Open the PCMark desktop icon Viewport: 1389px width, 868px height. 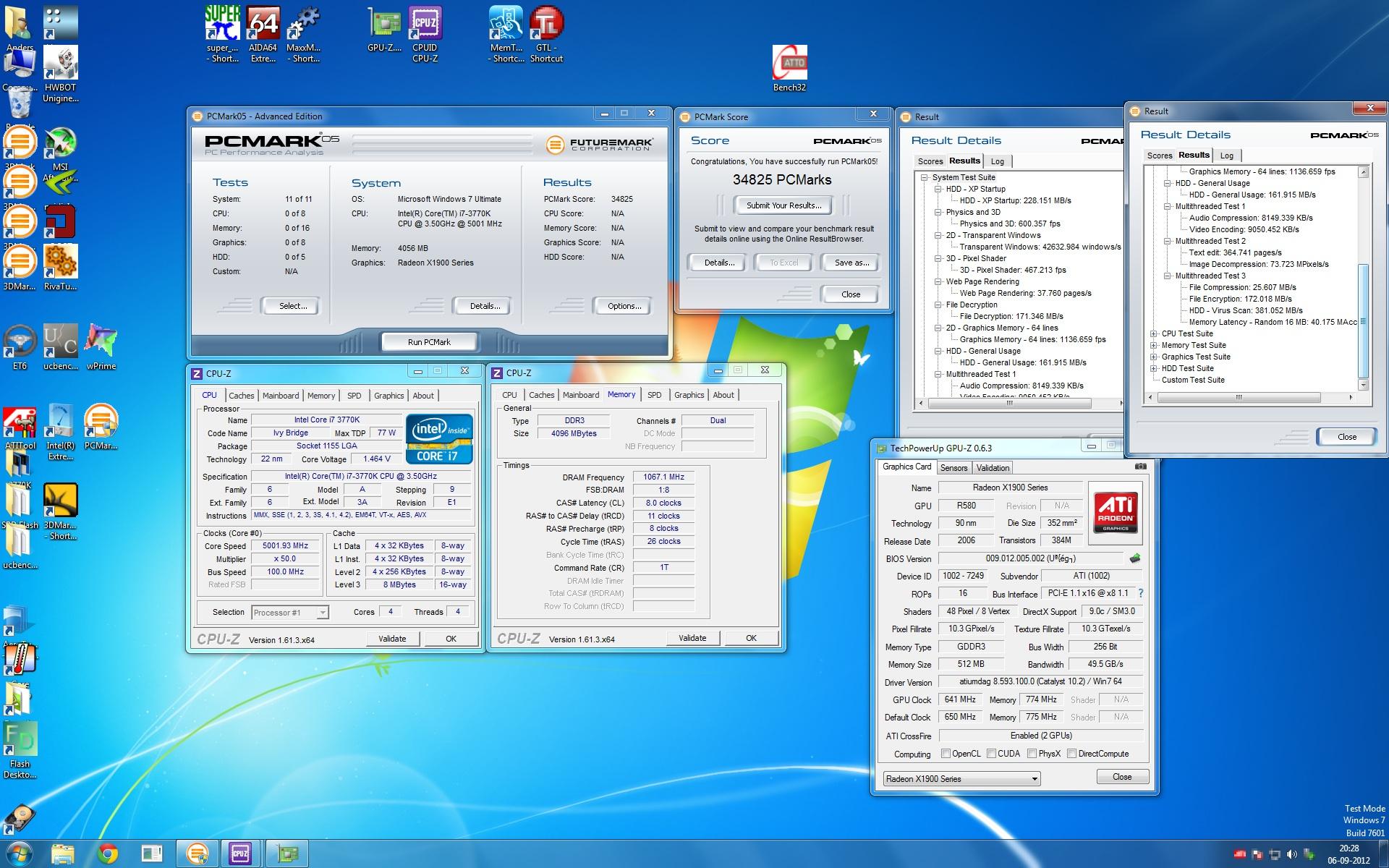click(x=101, y=427)
